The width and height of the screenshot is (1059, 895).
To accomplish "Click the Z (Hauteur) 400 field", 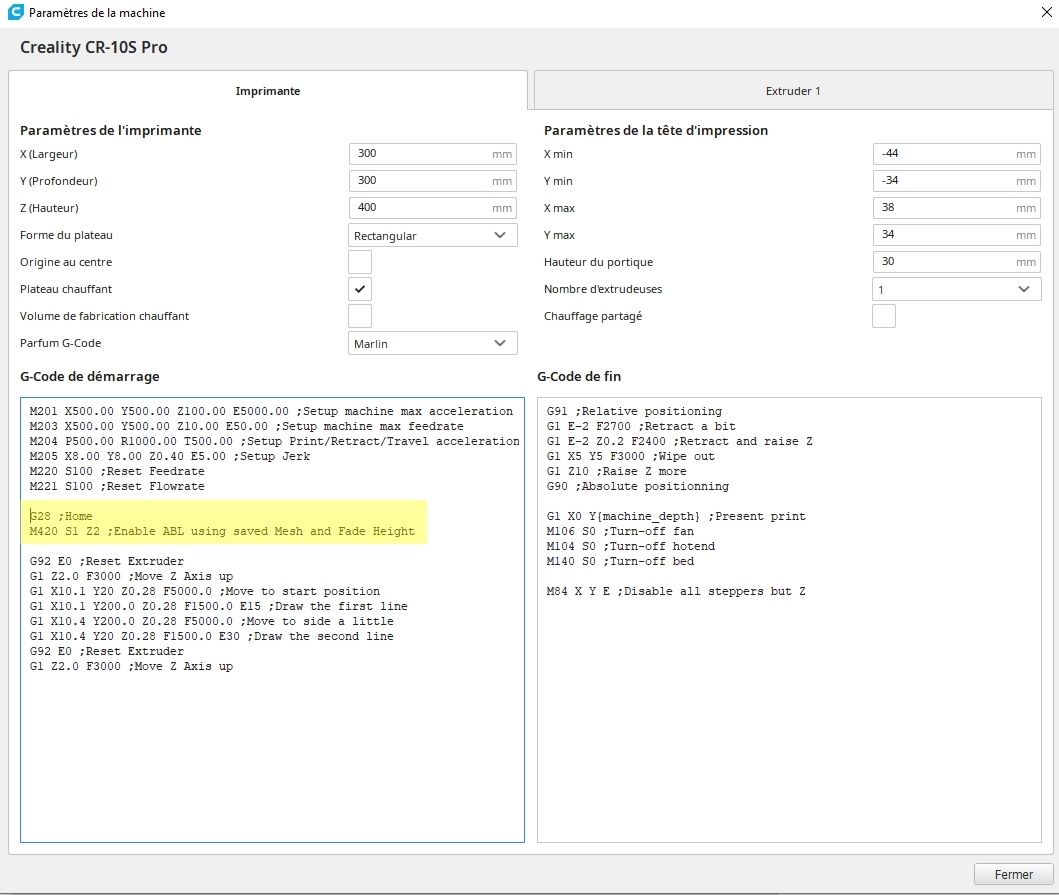I will pyautogui.click(x=433, y=208).
